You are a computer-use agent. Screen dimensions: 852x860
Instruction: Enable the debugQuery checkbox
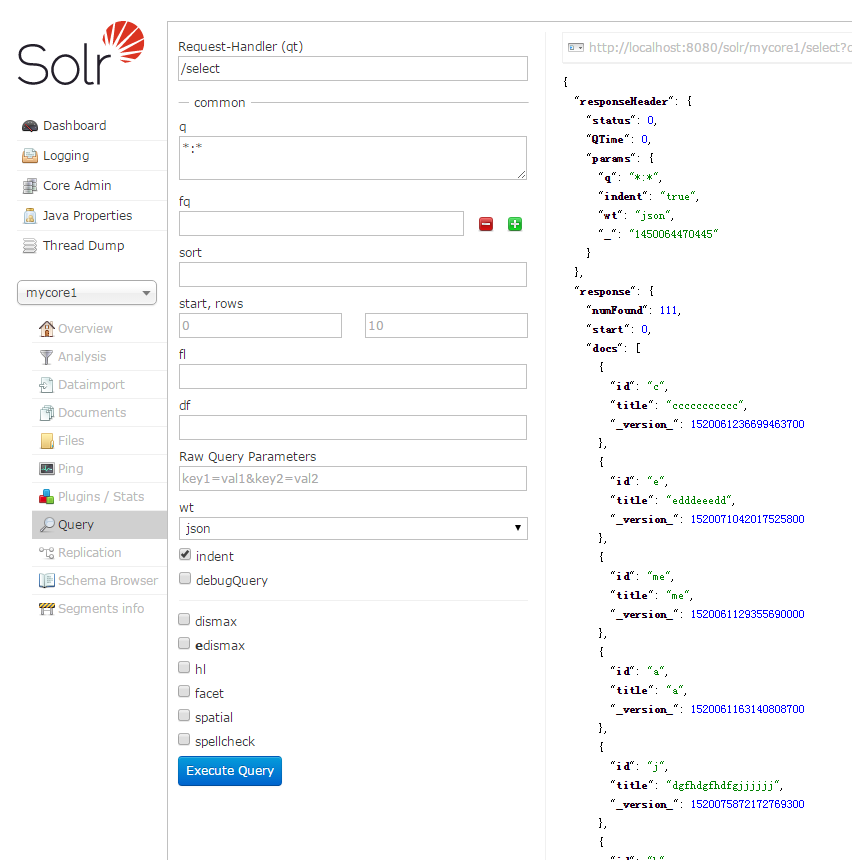click(x=185, y=579)
